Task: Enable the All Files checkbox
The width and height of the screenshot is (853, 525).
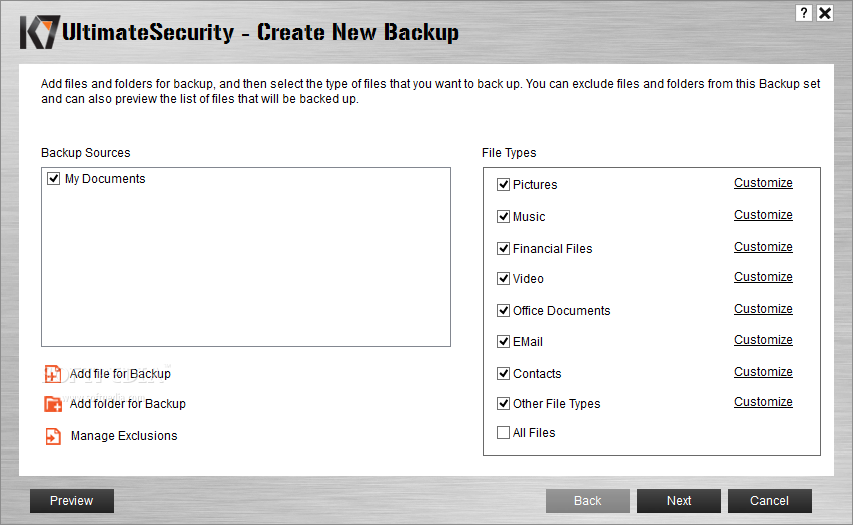Action: tap(503, 433)
